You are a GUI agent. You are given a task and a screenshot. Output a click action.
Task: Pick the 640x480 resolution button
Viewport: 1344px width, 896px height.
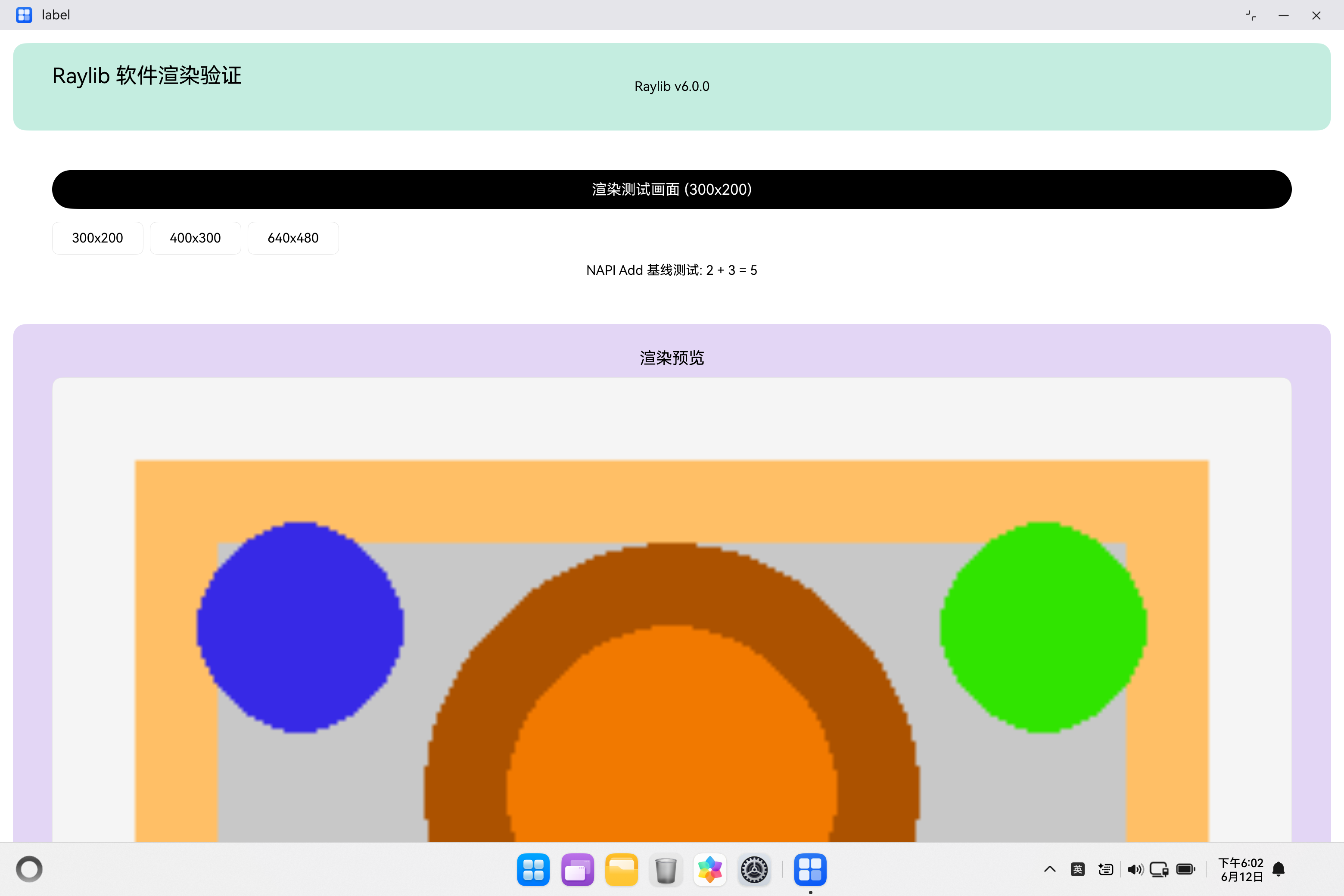(x=293, y=238)
